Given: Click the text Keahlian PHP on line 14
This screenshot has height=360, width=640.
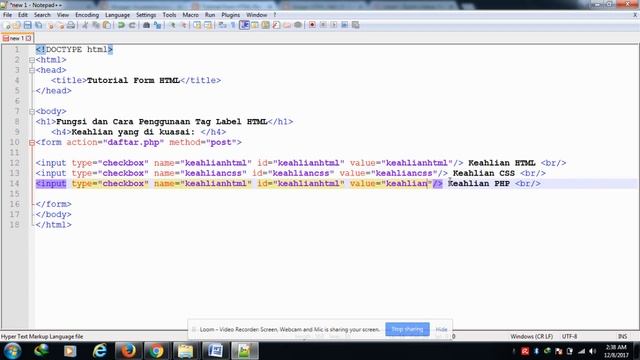Looking at the screenshot, I should 479,184.
